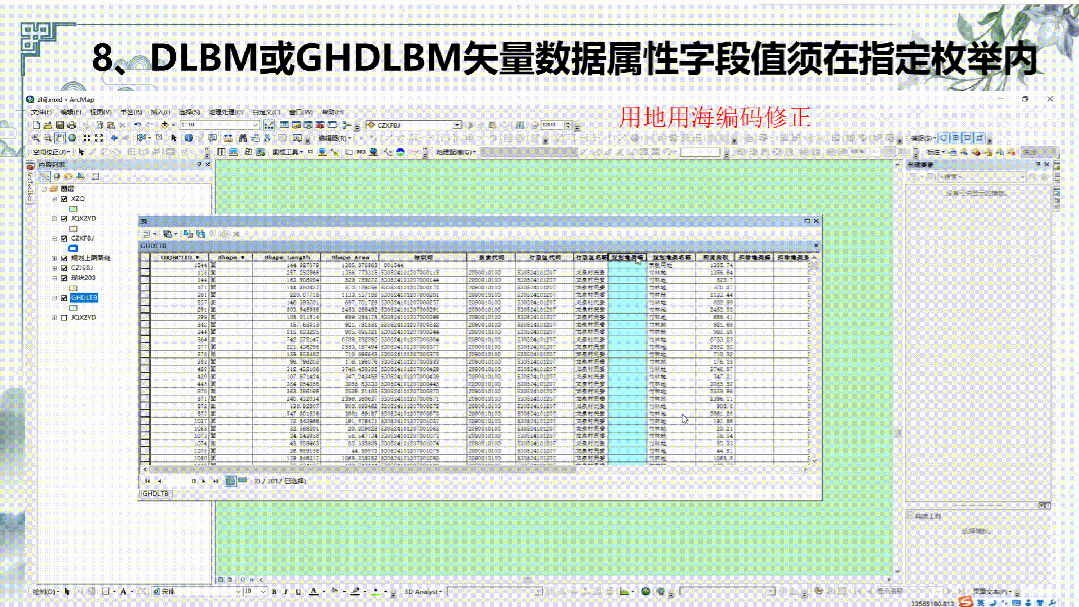
Task: Click the Open document folder icon
Action: point(47,125)
